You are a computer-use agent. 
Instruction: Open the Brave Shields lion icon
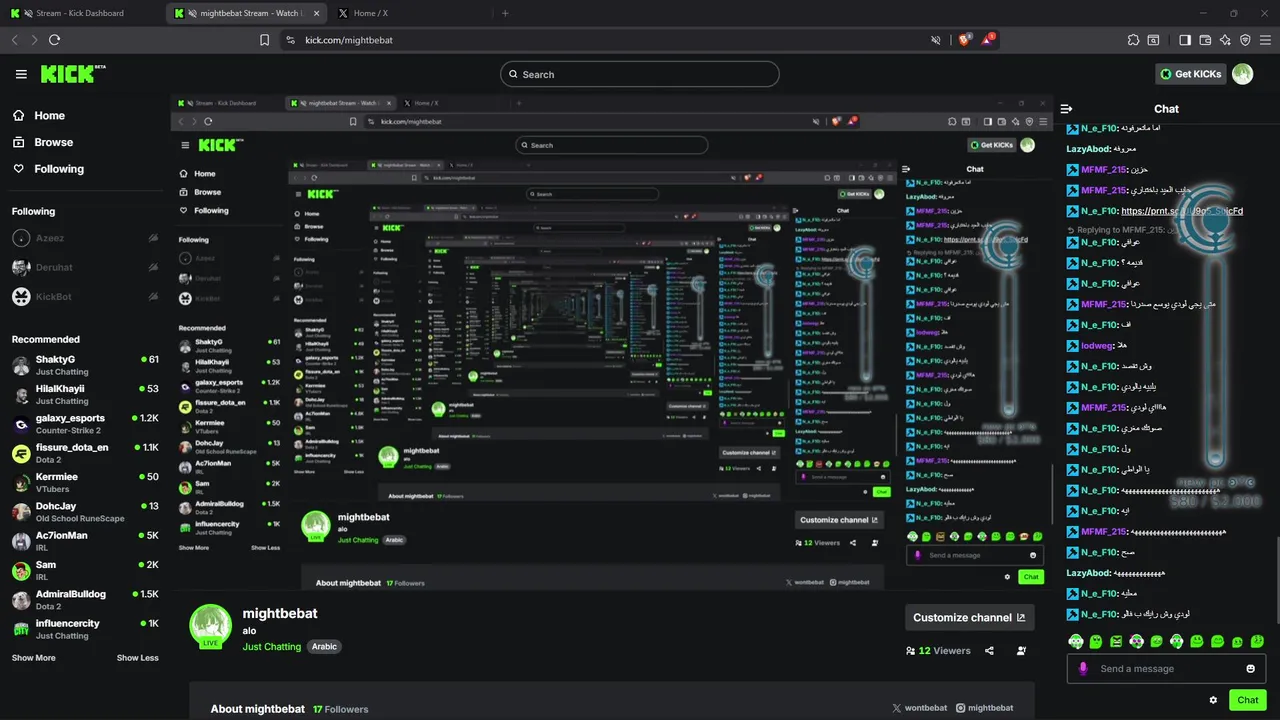(965, 40)
